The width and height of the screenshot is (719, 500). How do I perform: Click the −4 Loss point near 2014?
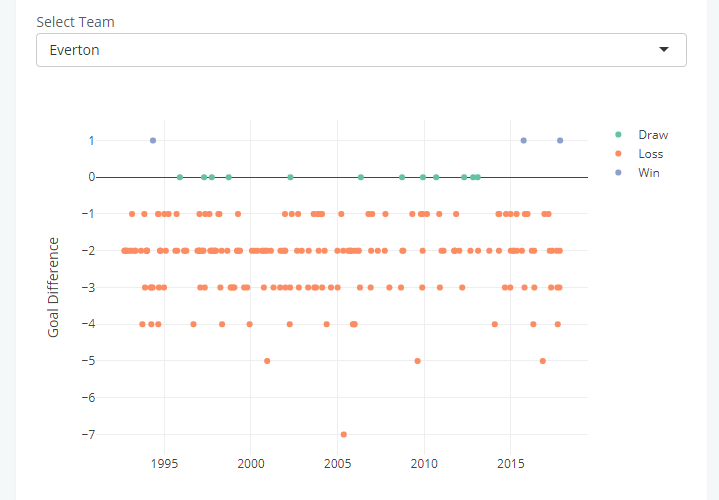point(495,324)
